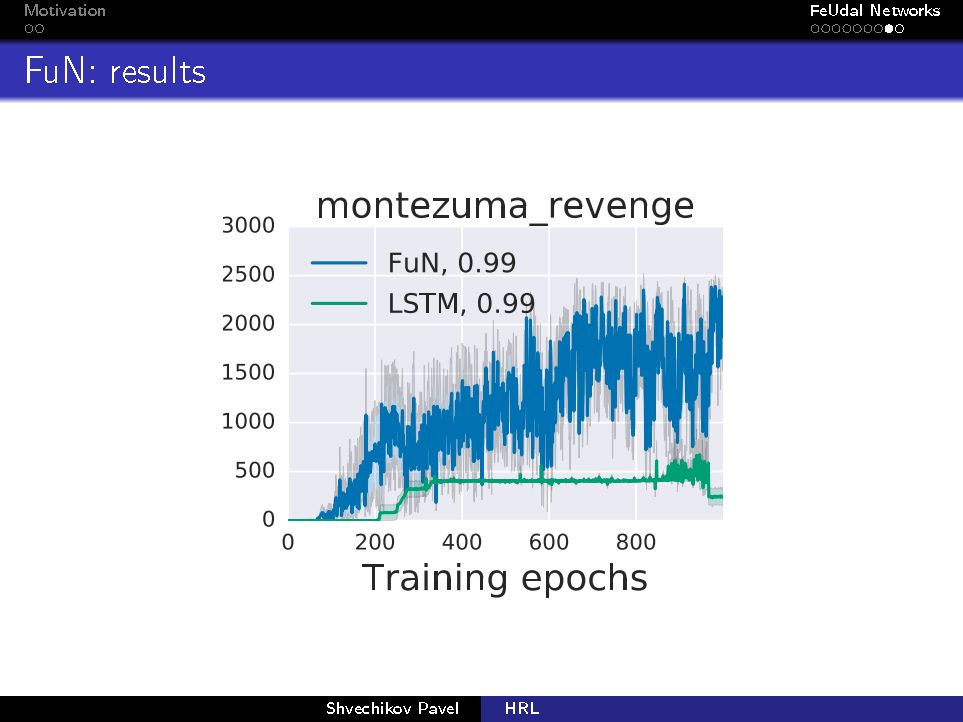Image resolution: width=963 pixels, height=722 pixels.
Task: Select legend label FuN, 0.99
Action: [452, 263]
